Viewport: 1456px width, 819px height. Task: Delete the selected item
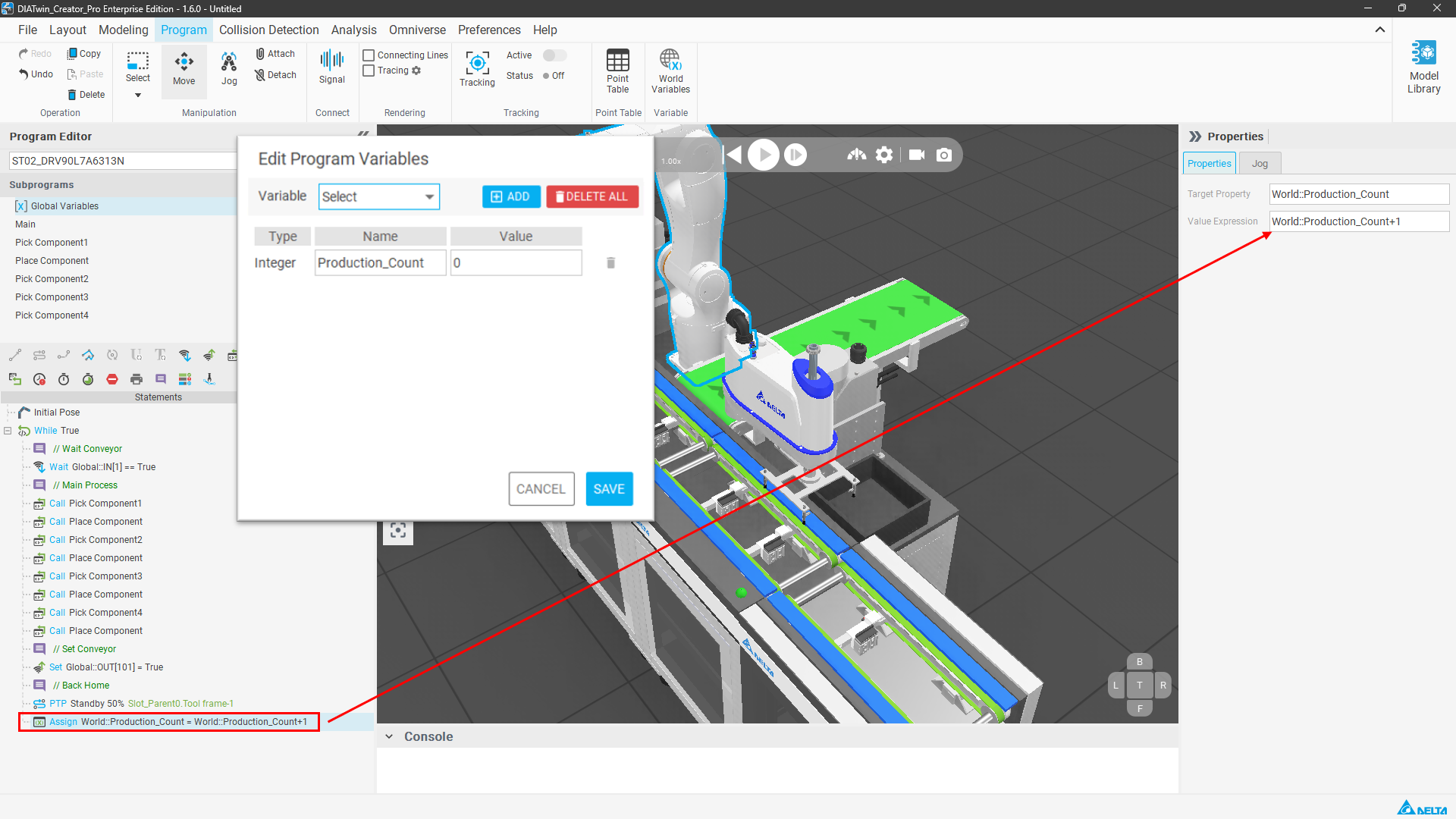[86, 95]
